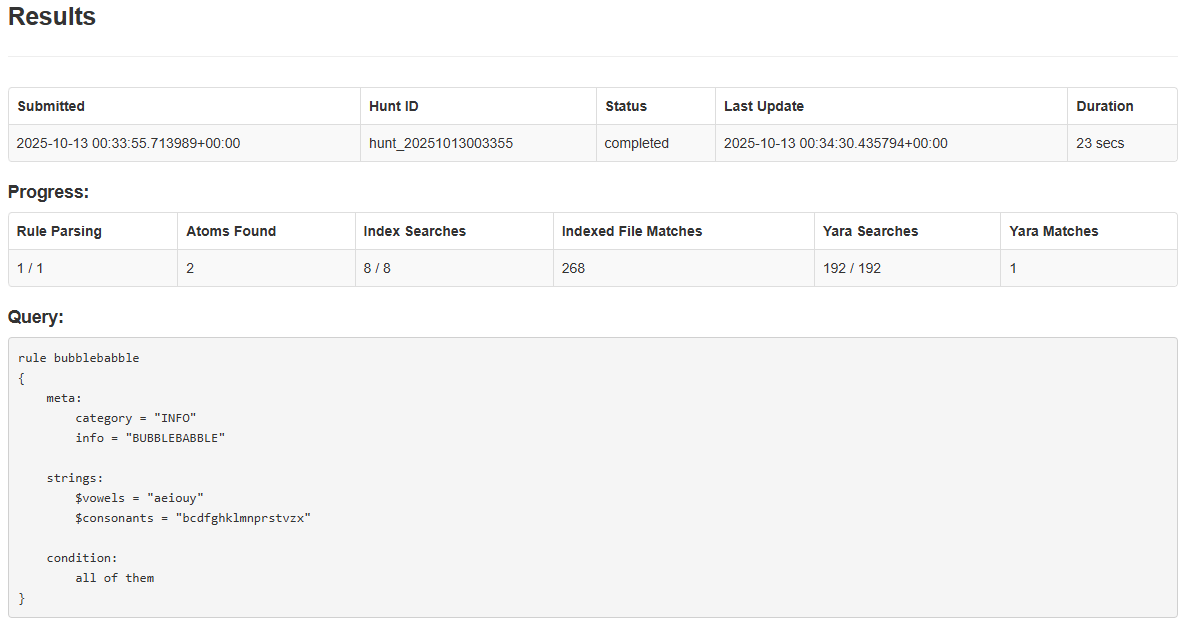Select the 23 secs duration value
This screenshot has height=622, width=1190.
[1096, 143]
